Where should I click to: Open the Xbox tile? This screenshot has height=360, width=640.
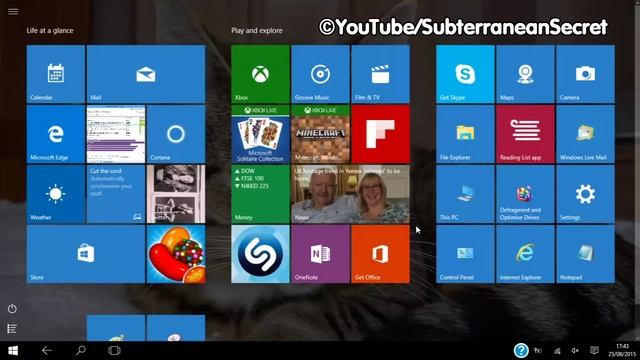(260, 74)
